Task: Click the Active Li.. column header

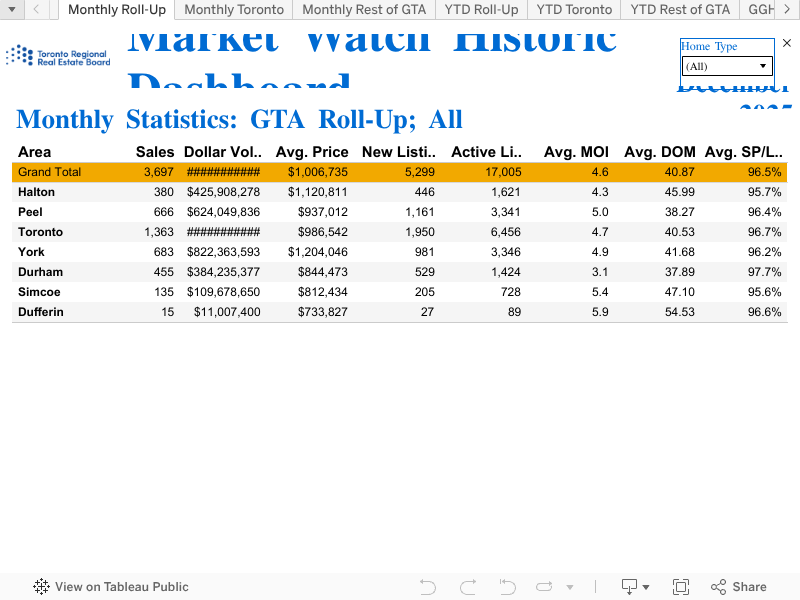Action: 487,152
